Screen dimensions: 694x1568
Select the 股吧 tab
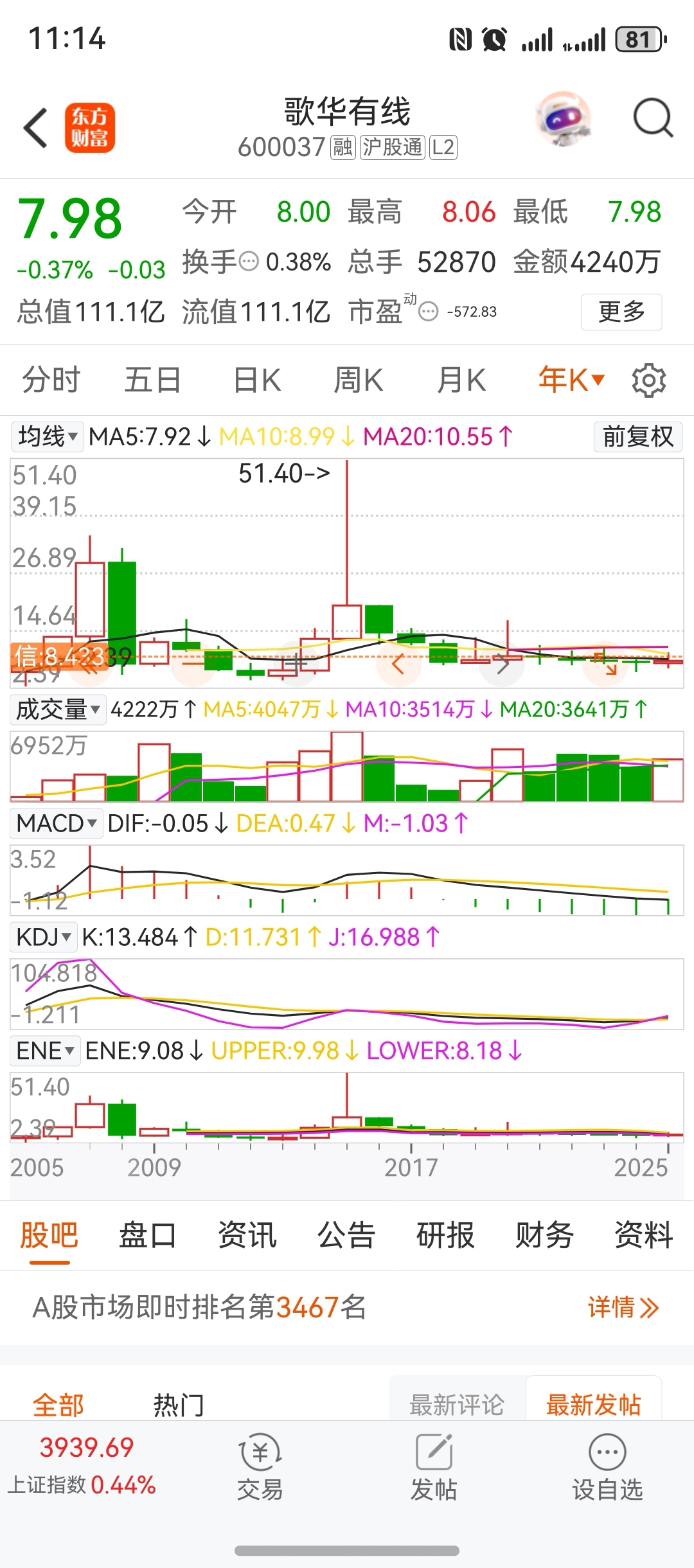tap(49, 1234)
